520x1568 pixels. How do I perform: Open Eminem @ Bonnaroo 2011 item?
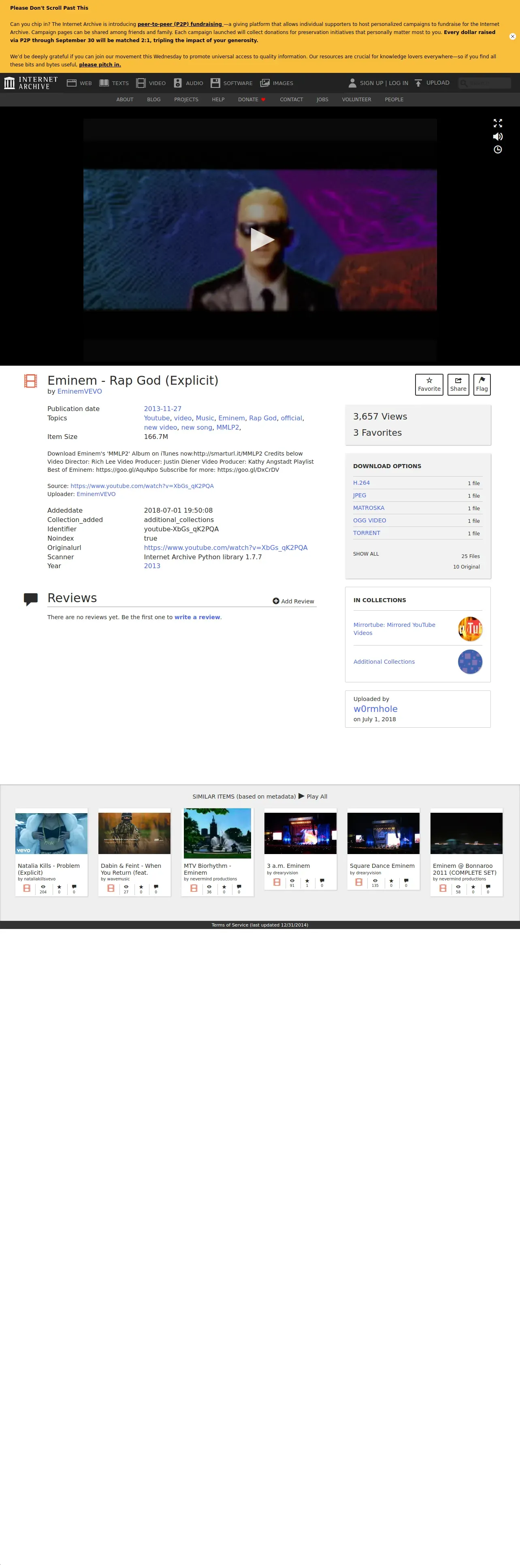tap(467, 852)
